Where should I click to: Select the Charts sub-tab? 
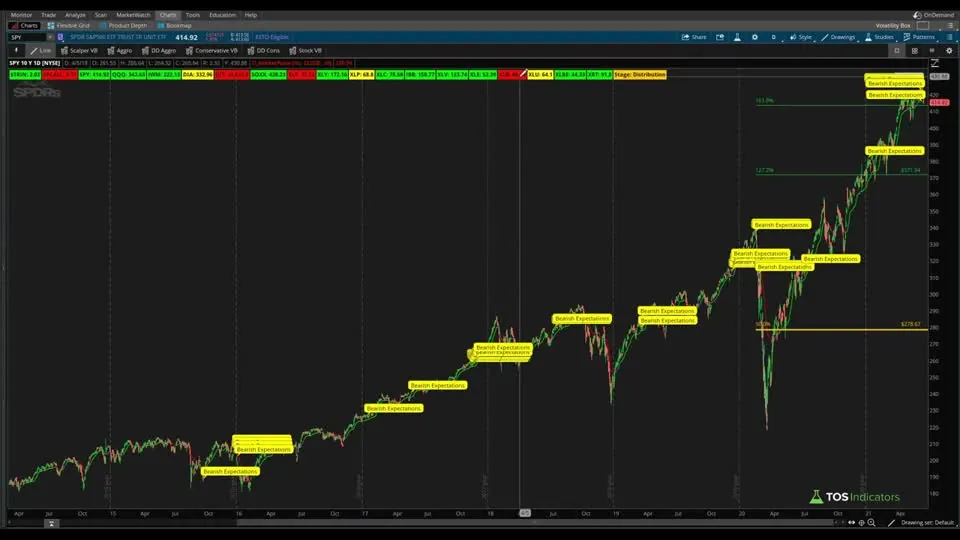click(24, 26)
